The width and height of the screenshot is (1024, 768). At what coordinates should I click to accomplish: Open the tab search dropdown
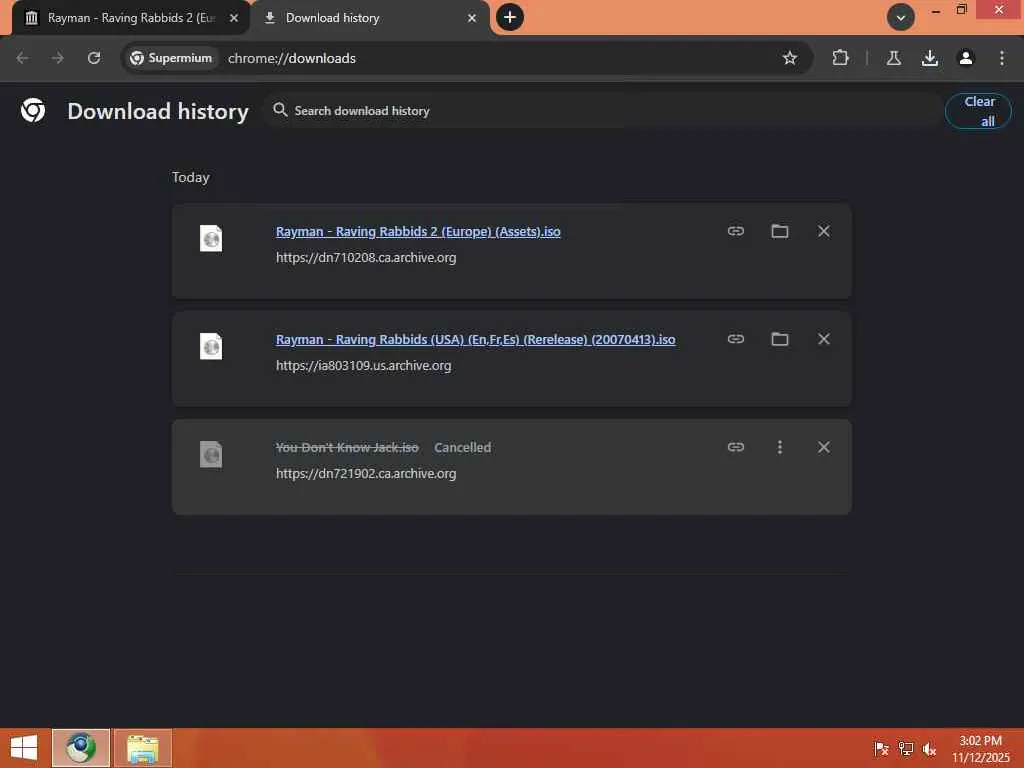pos(901,18)
